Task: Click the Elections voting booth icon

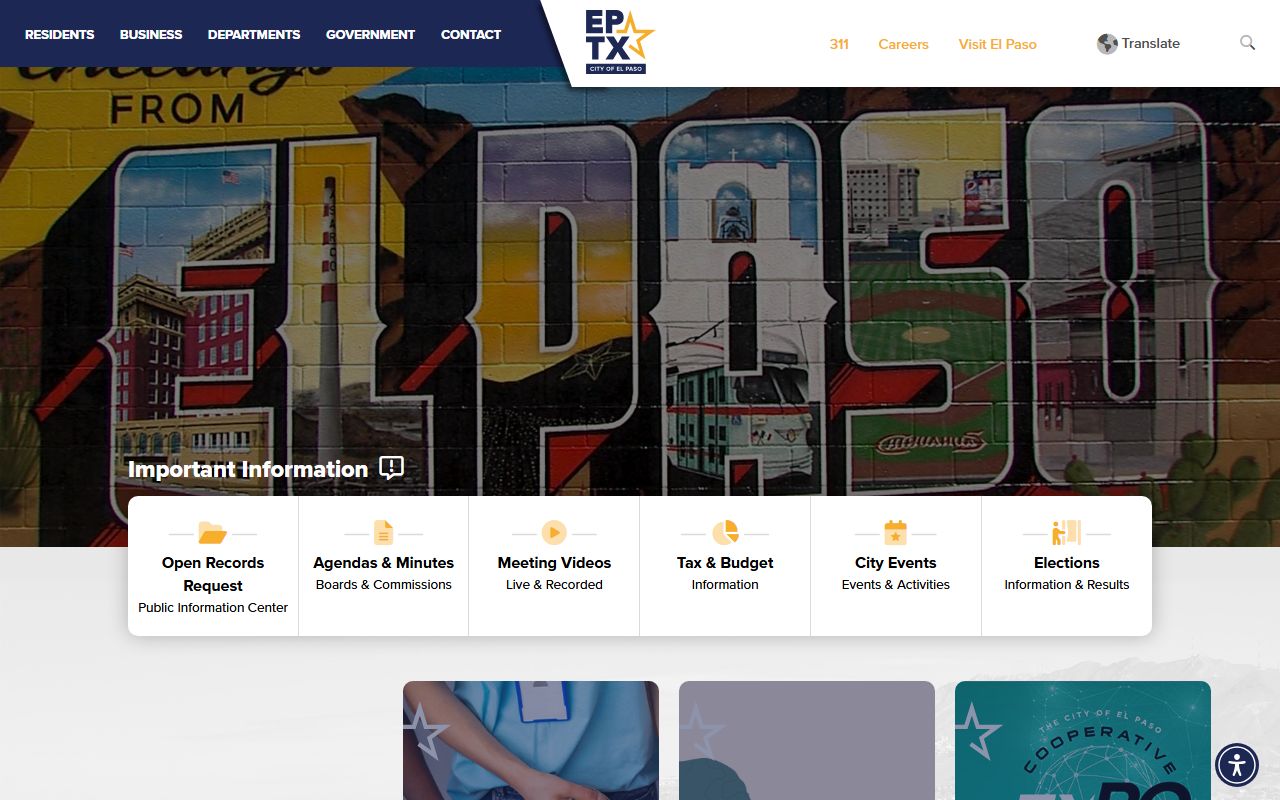Action: pyautogui.click(x=1066, y=533)
